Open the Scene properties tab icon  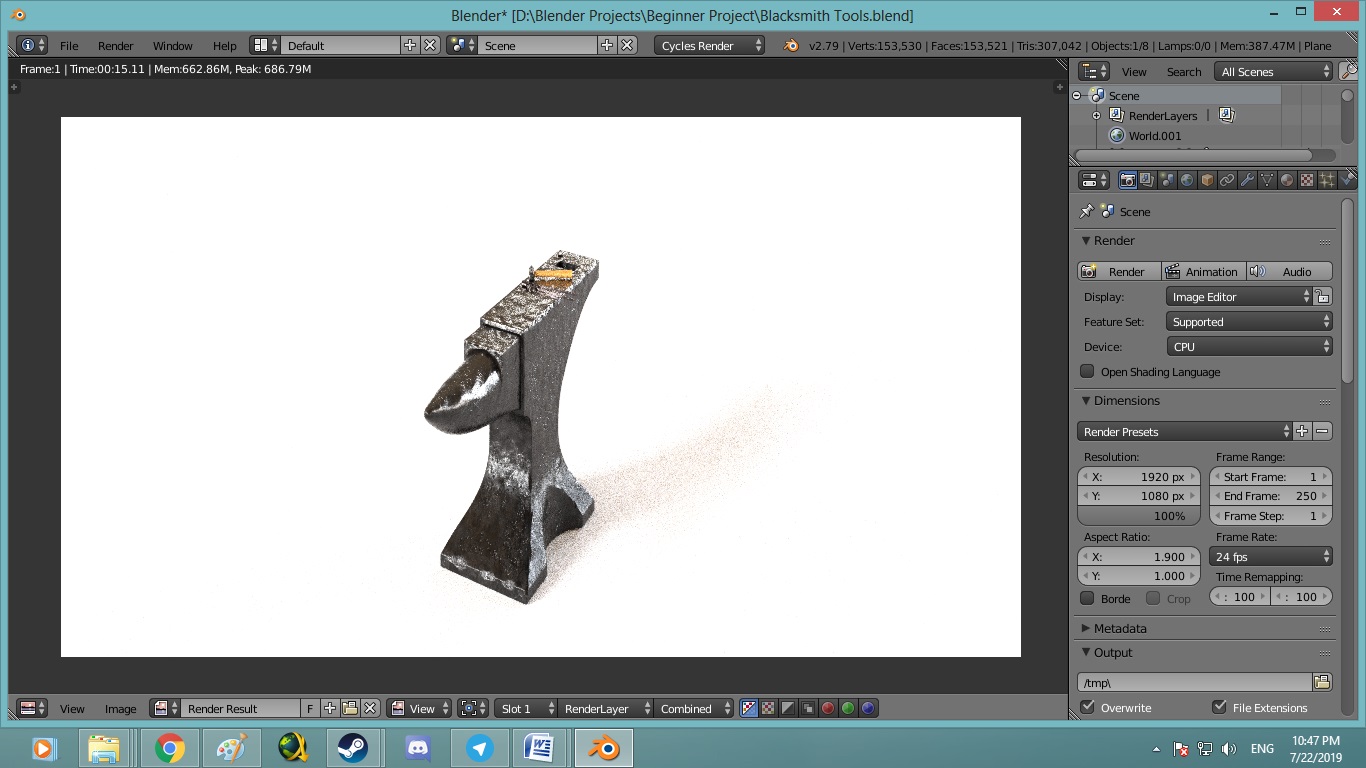[x=1167, y=181]
